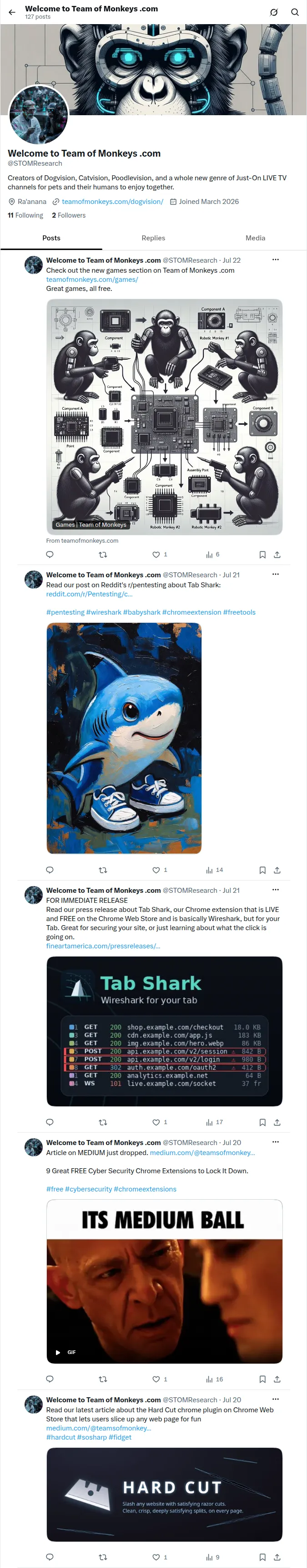Viewport: 307px width, 1568px height.
Task: Open the teamofmonkeys.com/dogvision/ profile link
Action: (112, 202)
